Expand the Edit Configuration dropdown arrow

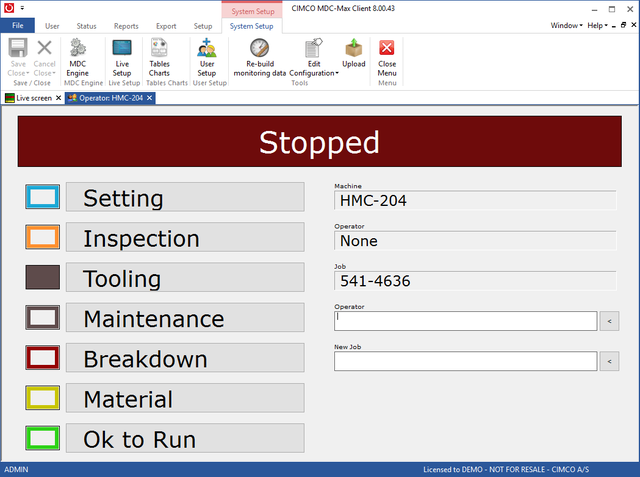[x=337, y=73]
